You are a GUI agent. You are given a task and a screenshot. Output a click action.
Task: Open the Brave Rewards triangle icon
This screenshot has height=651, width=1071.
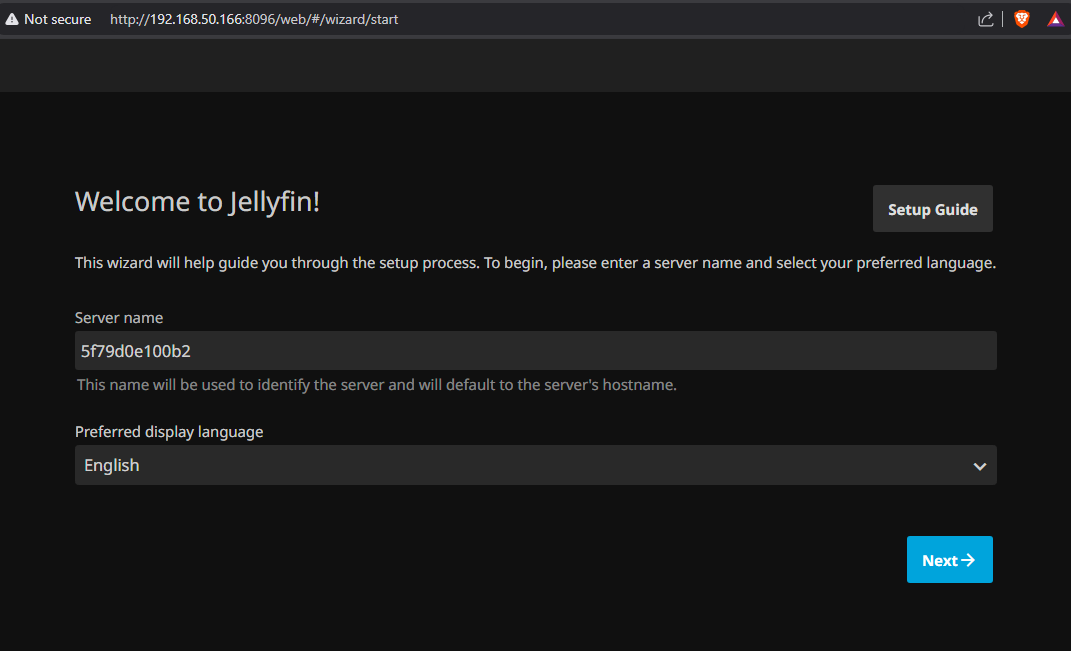click(x=1055, y=19)
